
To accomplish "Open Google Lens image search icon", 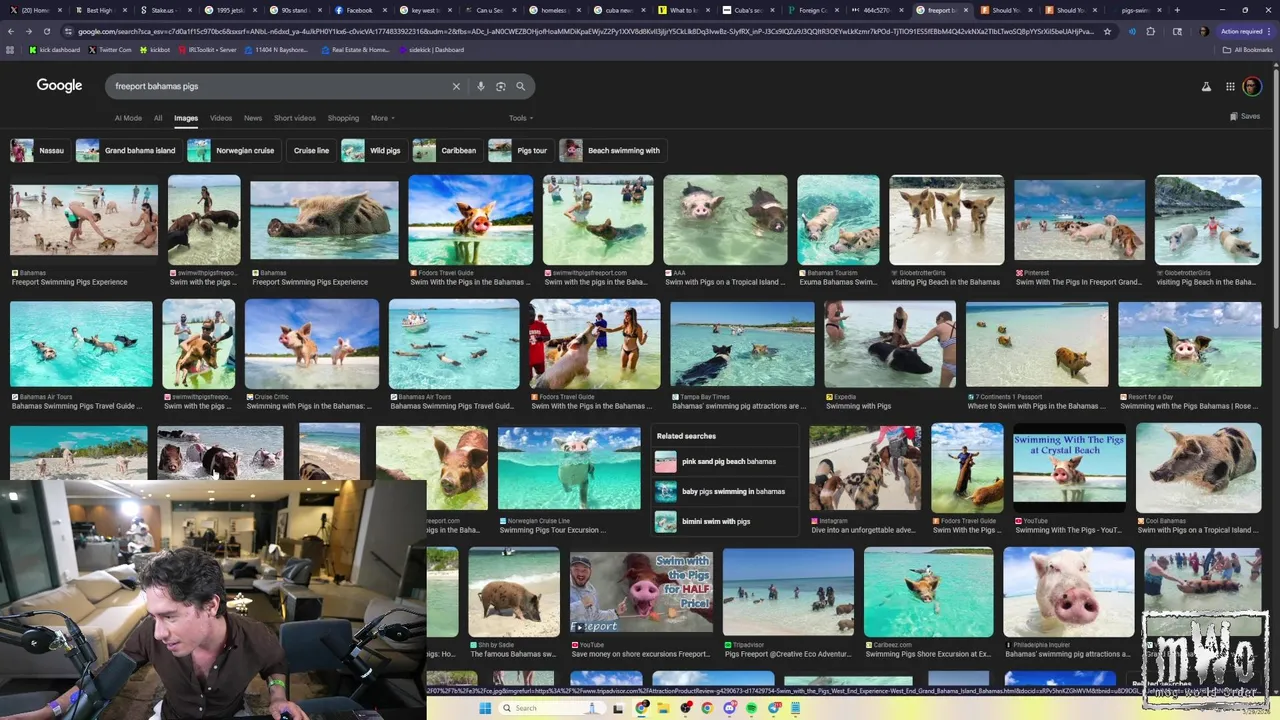I will coord(501,86).
